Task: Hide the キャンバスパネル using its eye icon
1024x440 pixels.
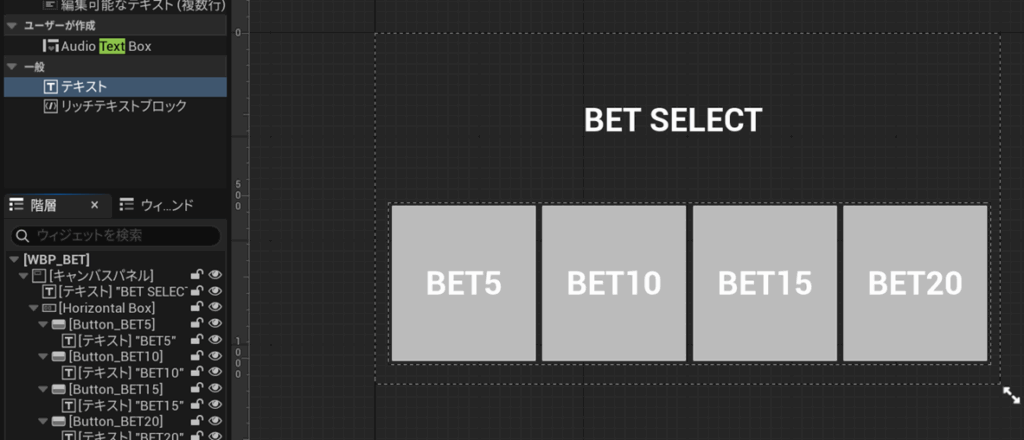Action: coord(214,275)
